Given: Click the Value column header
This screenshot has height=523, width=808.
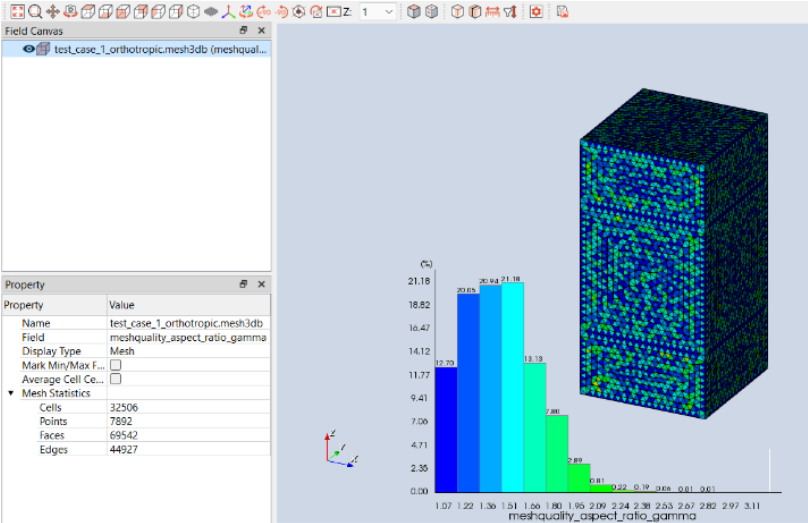Looking at the screenshot, I should click(x=187, y=305).
